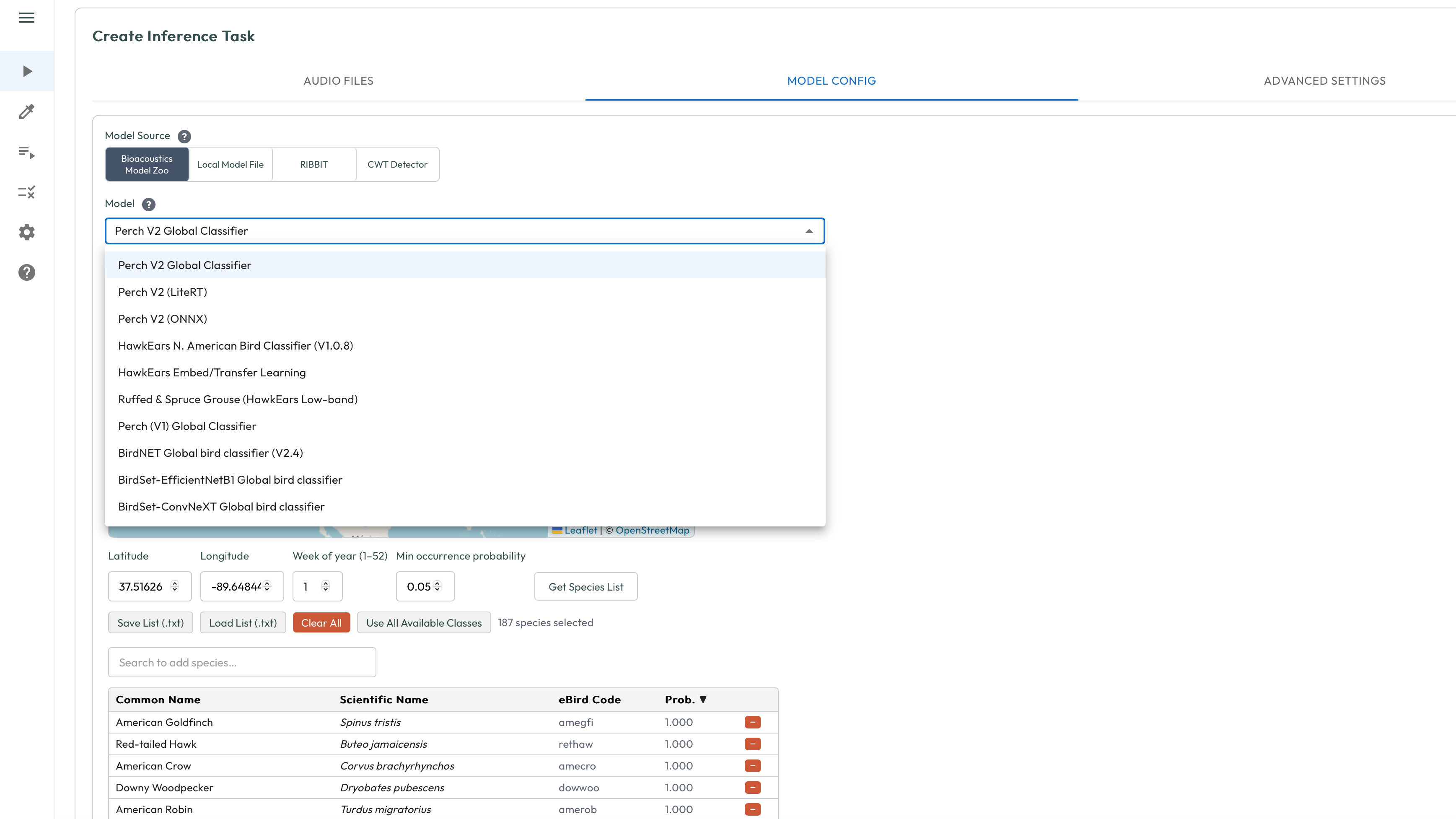1456x819 pixels.
Task: Remove American Crow from species list
Action: coord(752,766)
